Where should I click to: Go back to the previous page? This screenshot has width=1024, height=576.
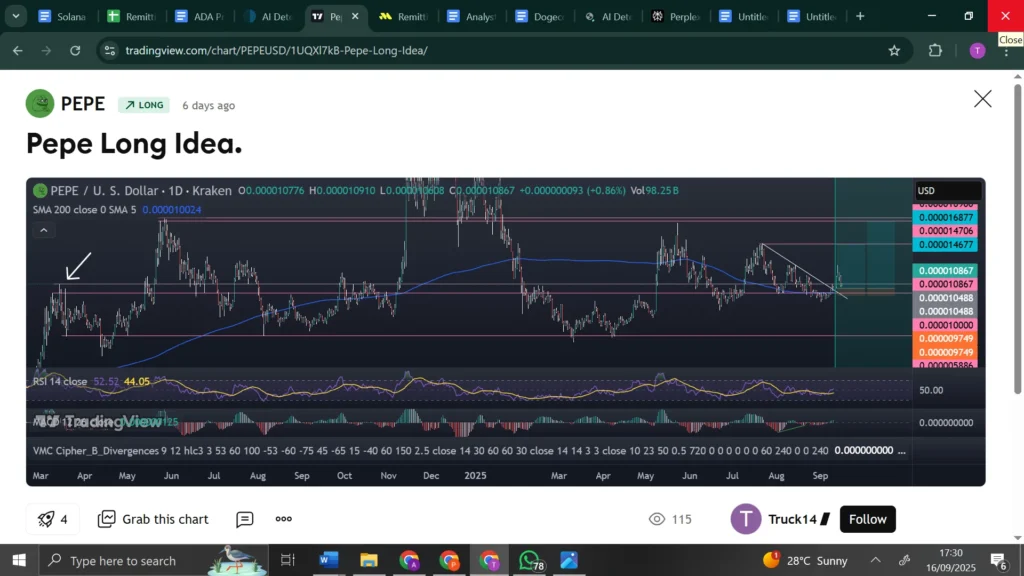18,50
